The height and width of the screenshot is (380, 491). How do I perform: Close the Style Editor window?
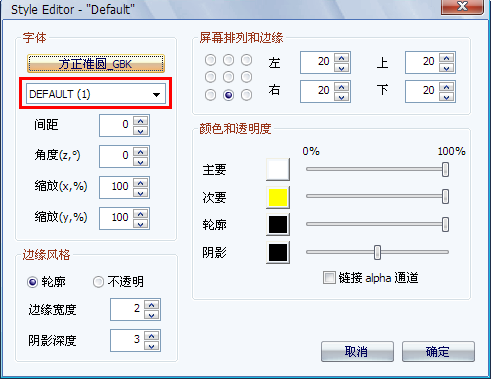click(462, 7)
